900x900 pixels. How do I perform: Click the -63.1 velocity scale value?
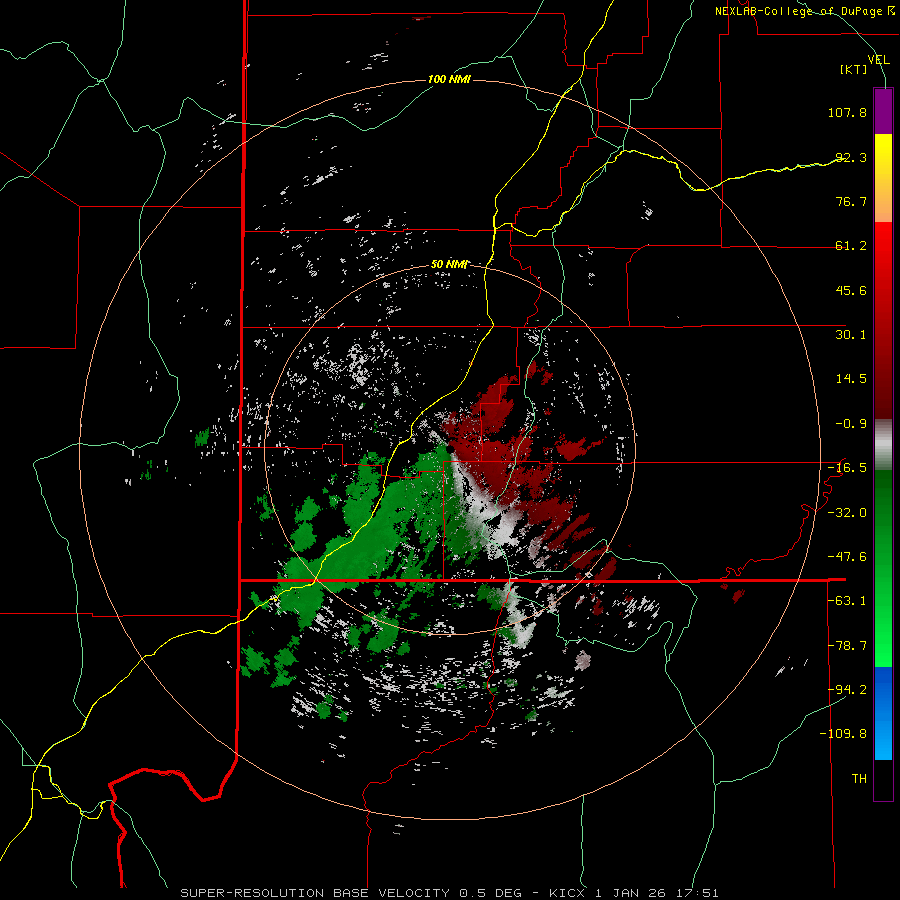[x=847, y=601]
